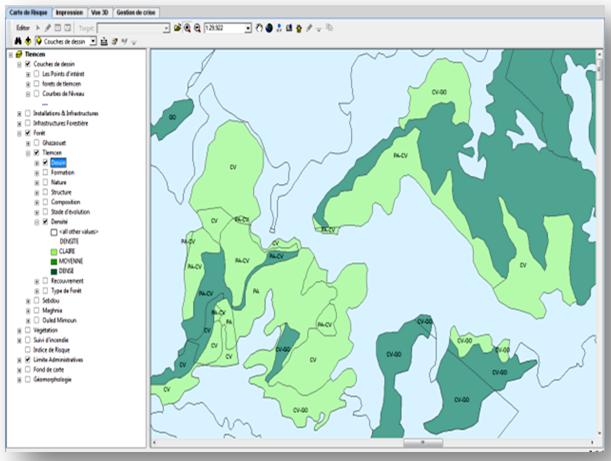Enable the Vegetation layer checkbox

click(27, 330)
